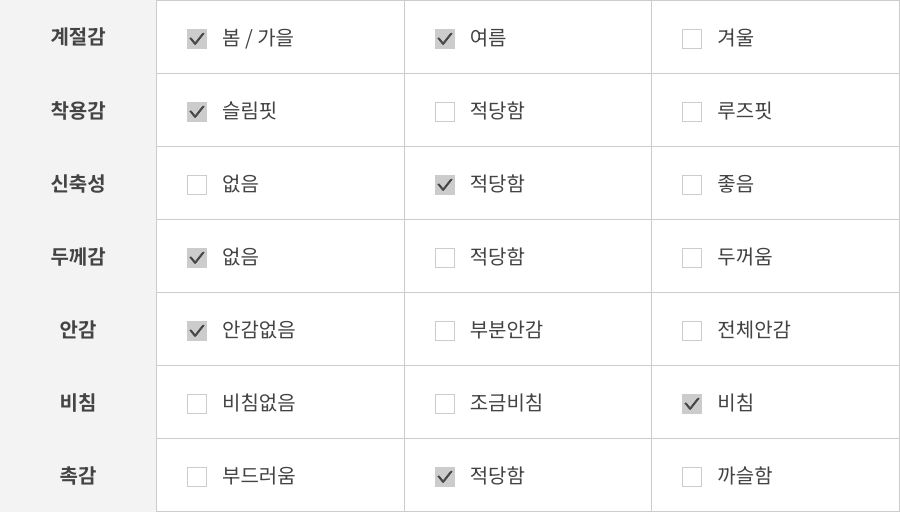Check 없음 in the 신축성 row
Screen dimensions: 900x512
pyautogui.click(x=197, y=185)
